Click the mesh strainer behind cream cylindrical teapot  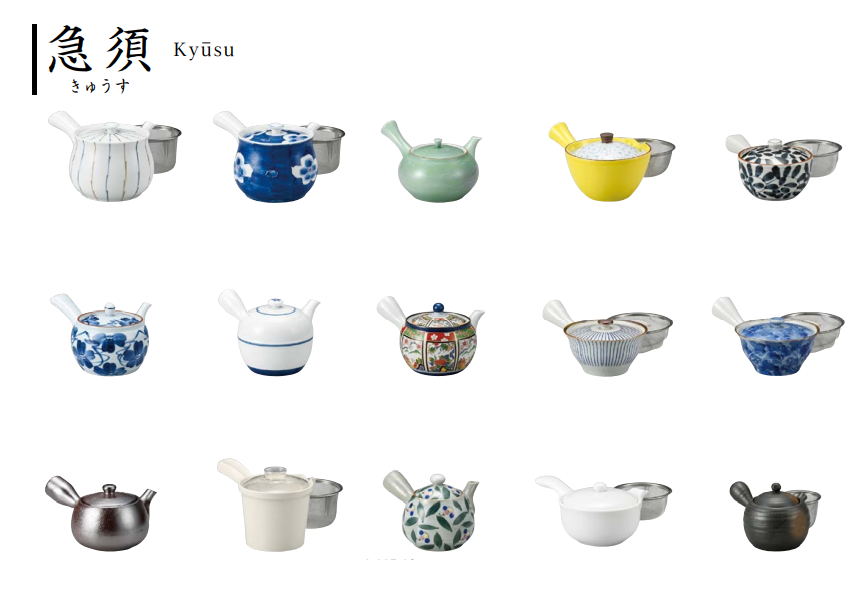click(324, 504)
